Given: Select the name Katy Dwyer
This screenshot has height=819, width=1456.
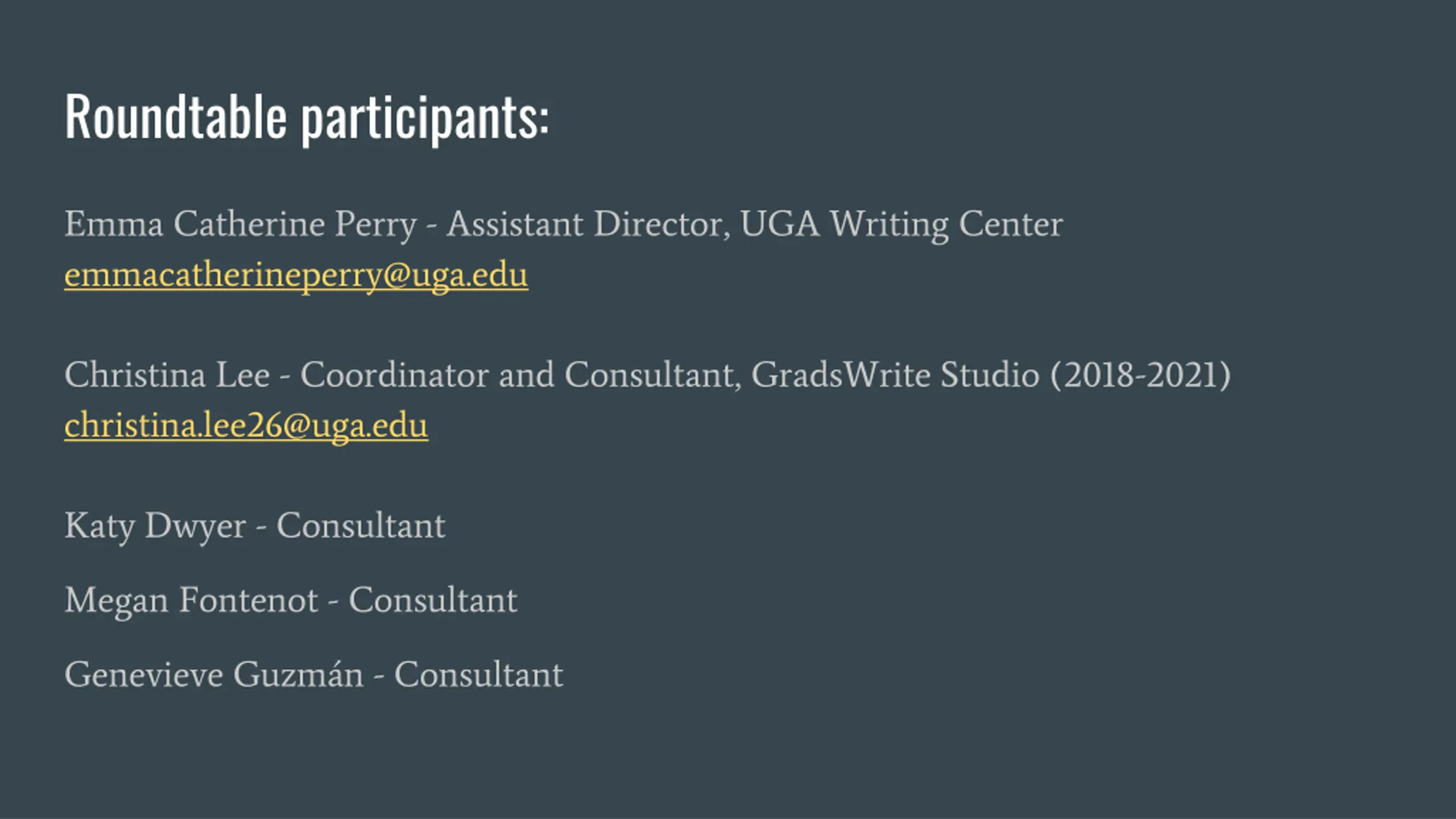Looking at the screenshot, I should coord(155,527).
